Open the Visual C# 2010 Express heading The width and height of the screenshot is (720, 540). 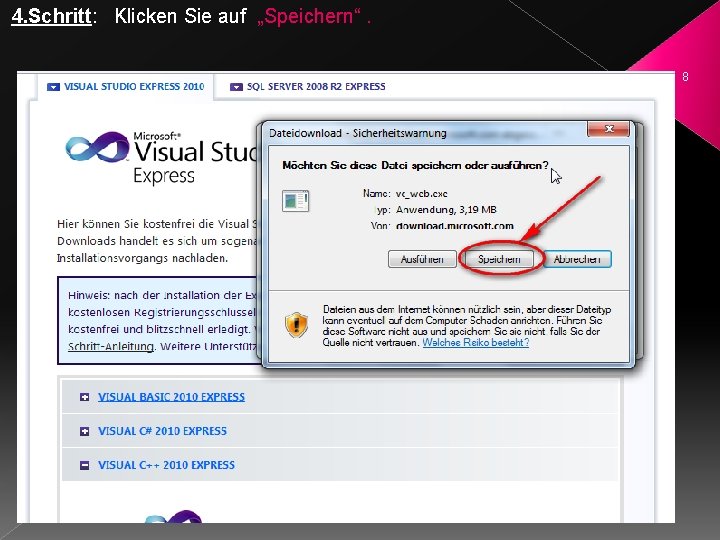click(x=163, y=431)
